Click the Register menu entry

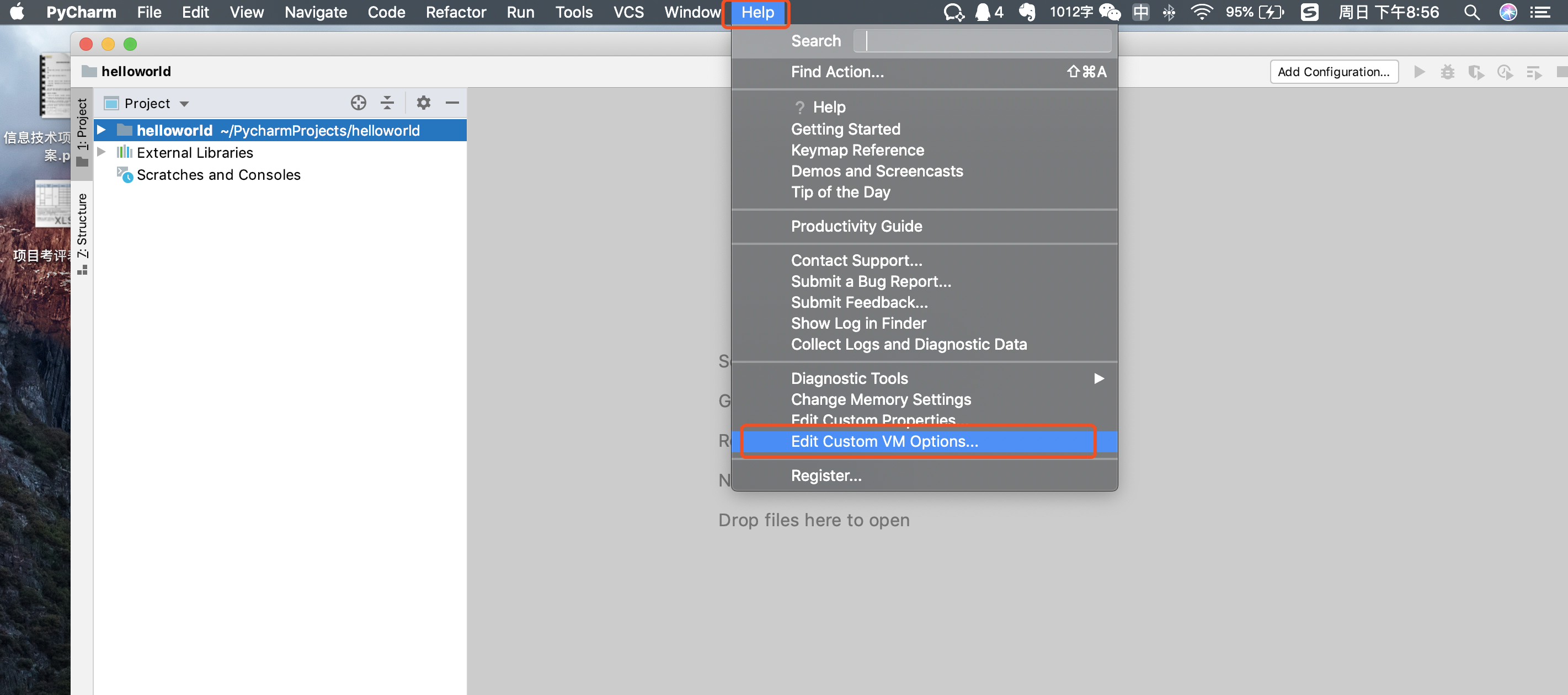click(x=826, y=474)
